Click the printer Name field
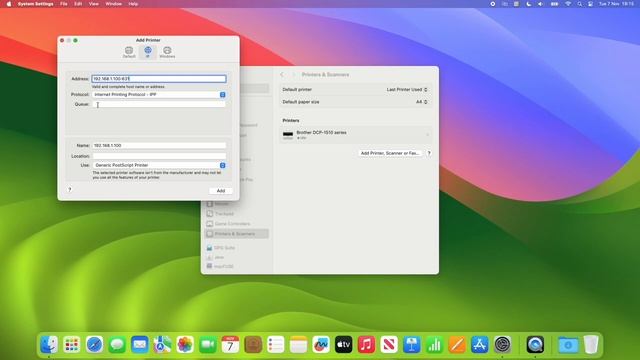Image resolution: width=640 pixels, height=360 pixels. pos(159,145)
